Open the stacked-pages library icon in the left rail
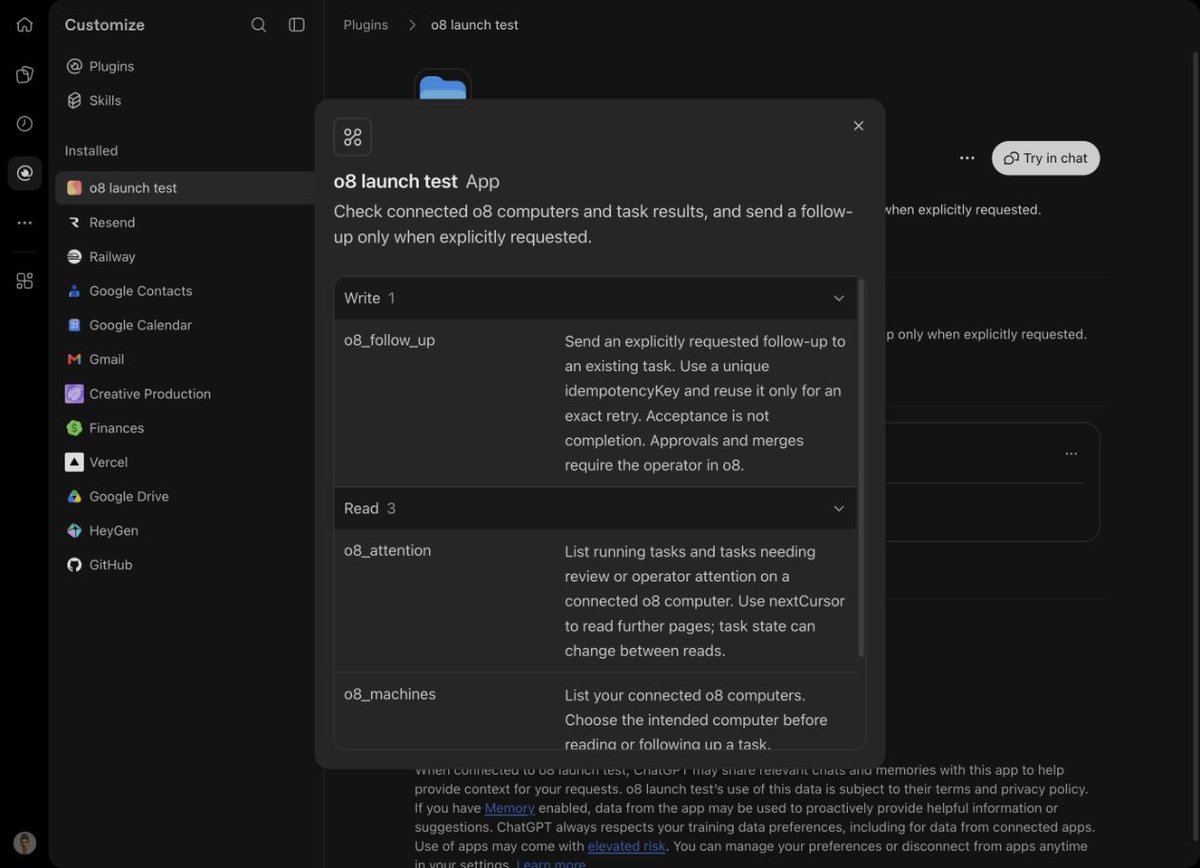Screen dimensions: 1200x868 tap(25, 75)
